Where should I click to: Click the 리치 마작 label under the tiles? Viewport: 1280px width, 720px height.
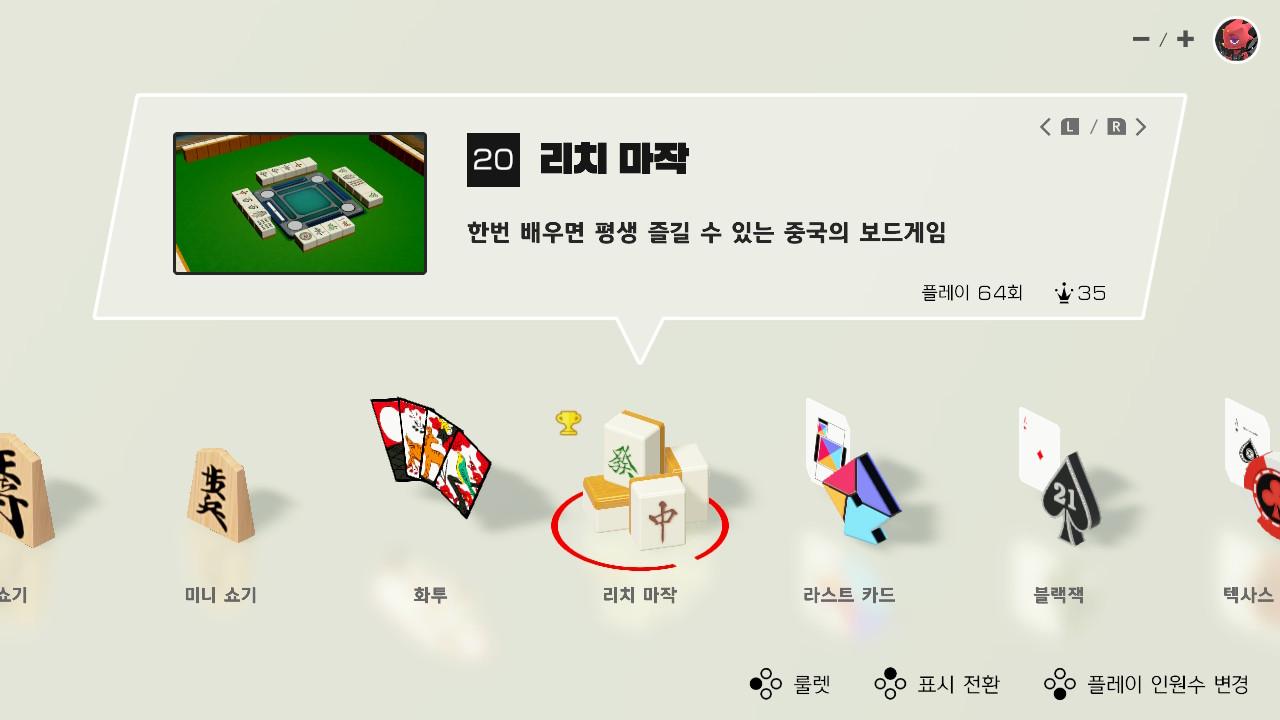(640, 595)
